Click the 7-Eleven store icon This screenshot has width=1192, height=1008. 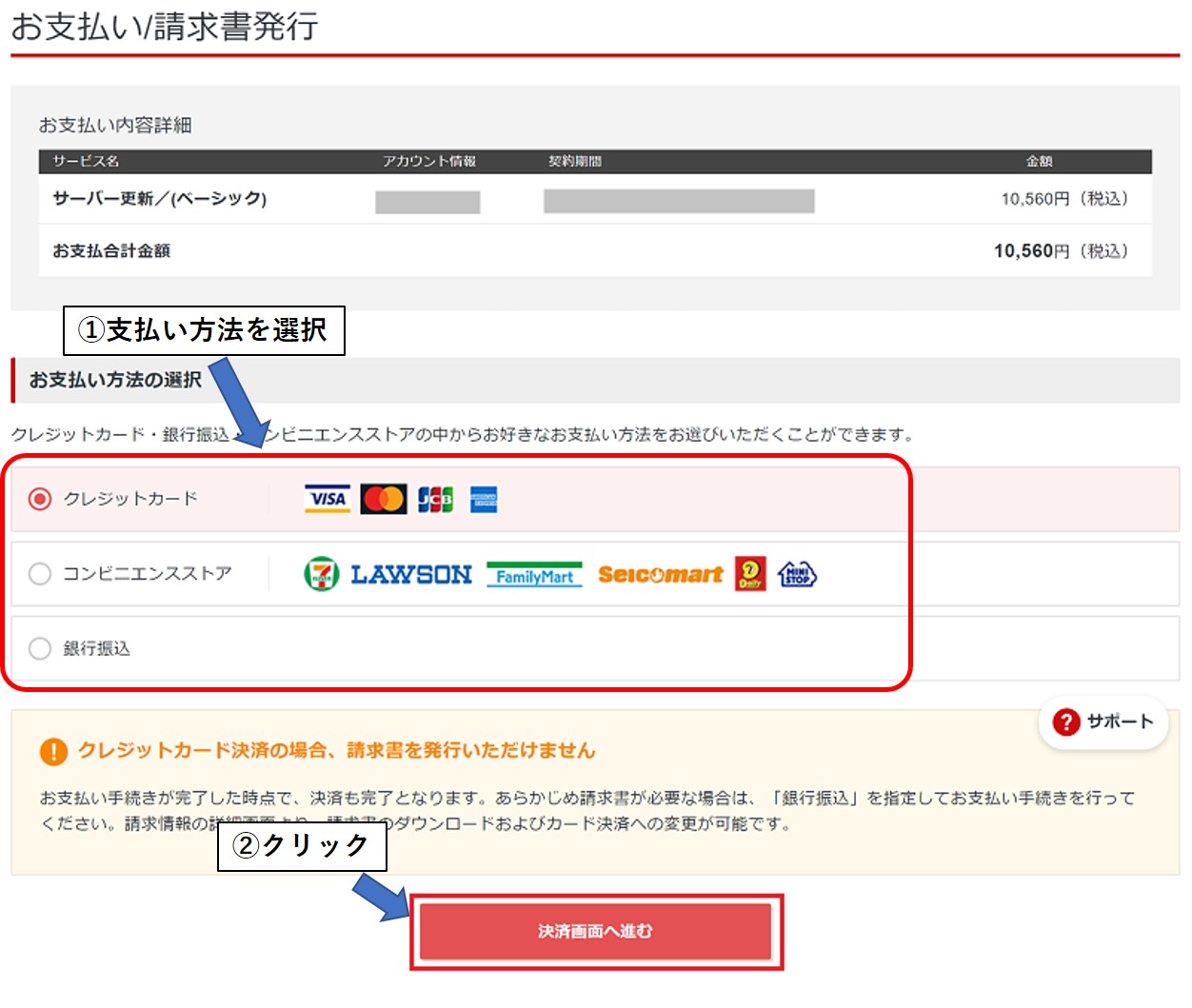coord(322,573)
